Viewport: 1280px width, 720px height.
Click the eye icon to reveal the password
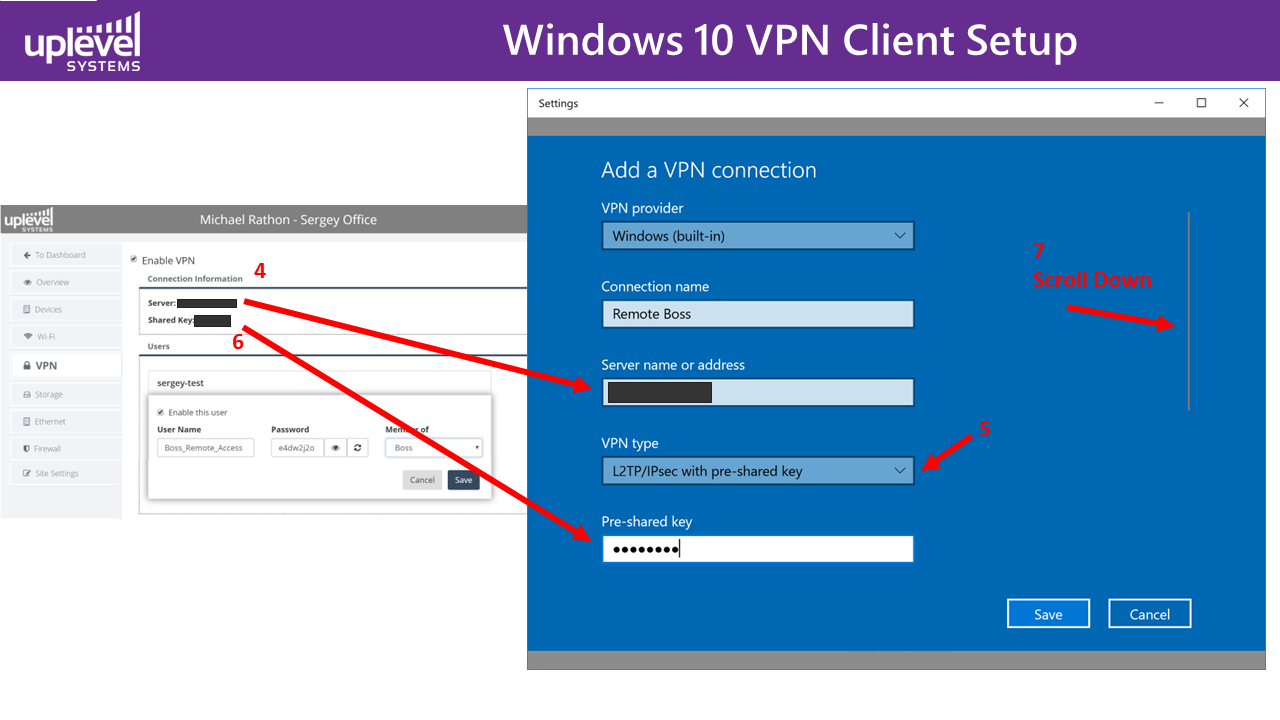336,448
